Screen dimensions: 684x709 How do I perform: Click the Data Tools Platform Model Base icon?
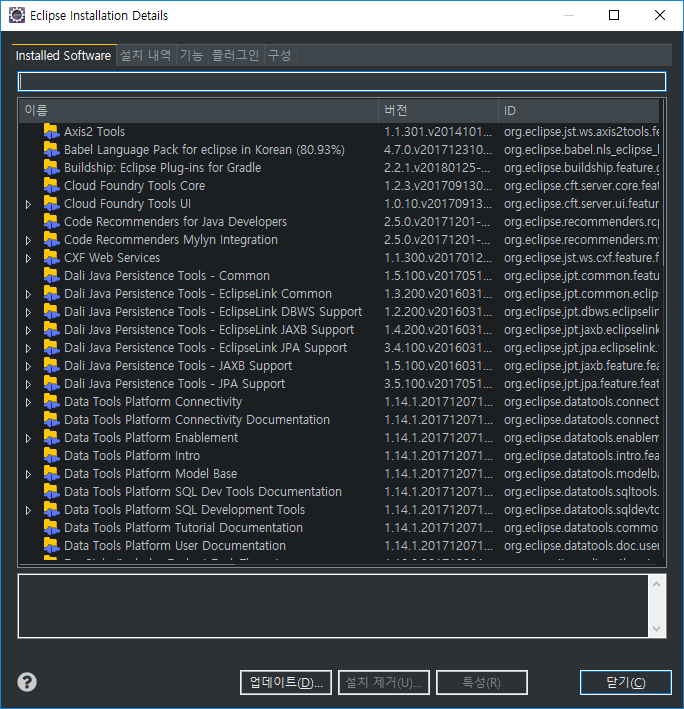(52, 474)
